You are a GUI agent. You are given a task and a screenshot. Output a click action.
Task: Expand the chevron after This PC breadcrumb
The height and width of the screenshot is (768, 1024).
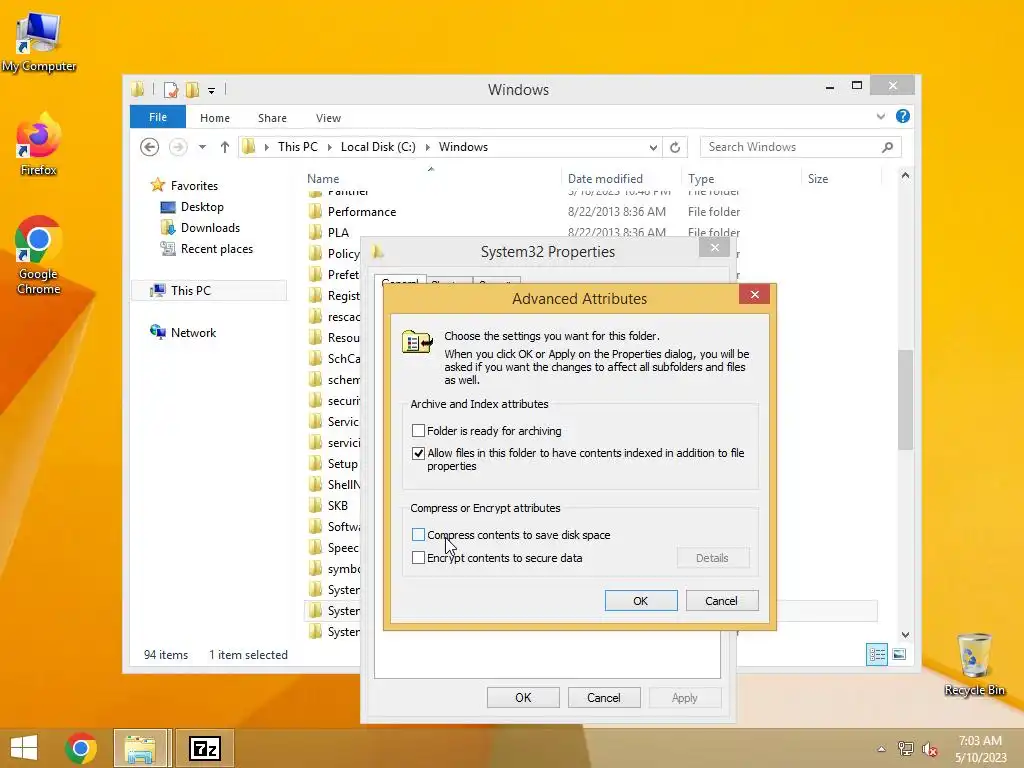[x=329, y=147]
